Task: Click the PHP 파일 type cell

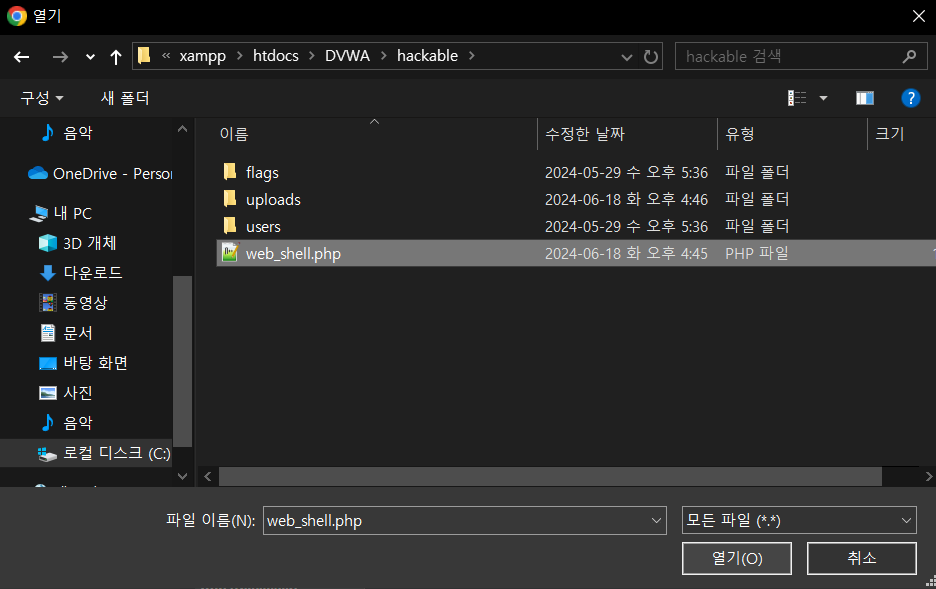Action: tap(757, 253)
